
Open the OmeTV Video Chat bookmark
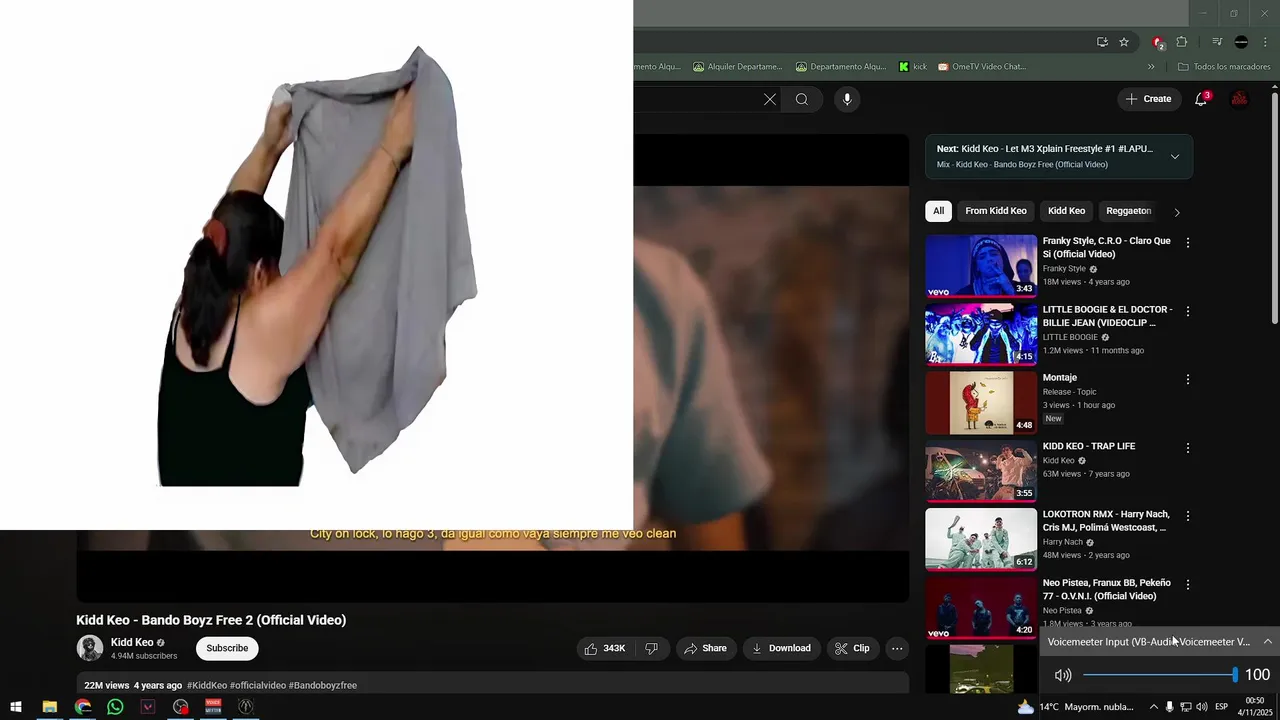982,67
